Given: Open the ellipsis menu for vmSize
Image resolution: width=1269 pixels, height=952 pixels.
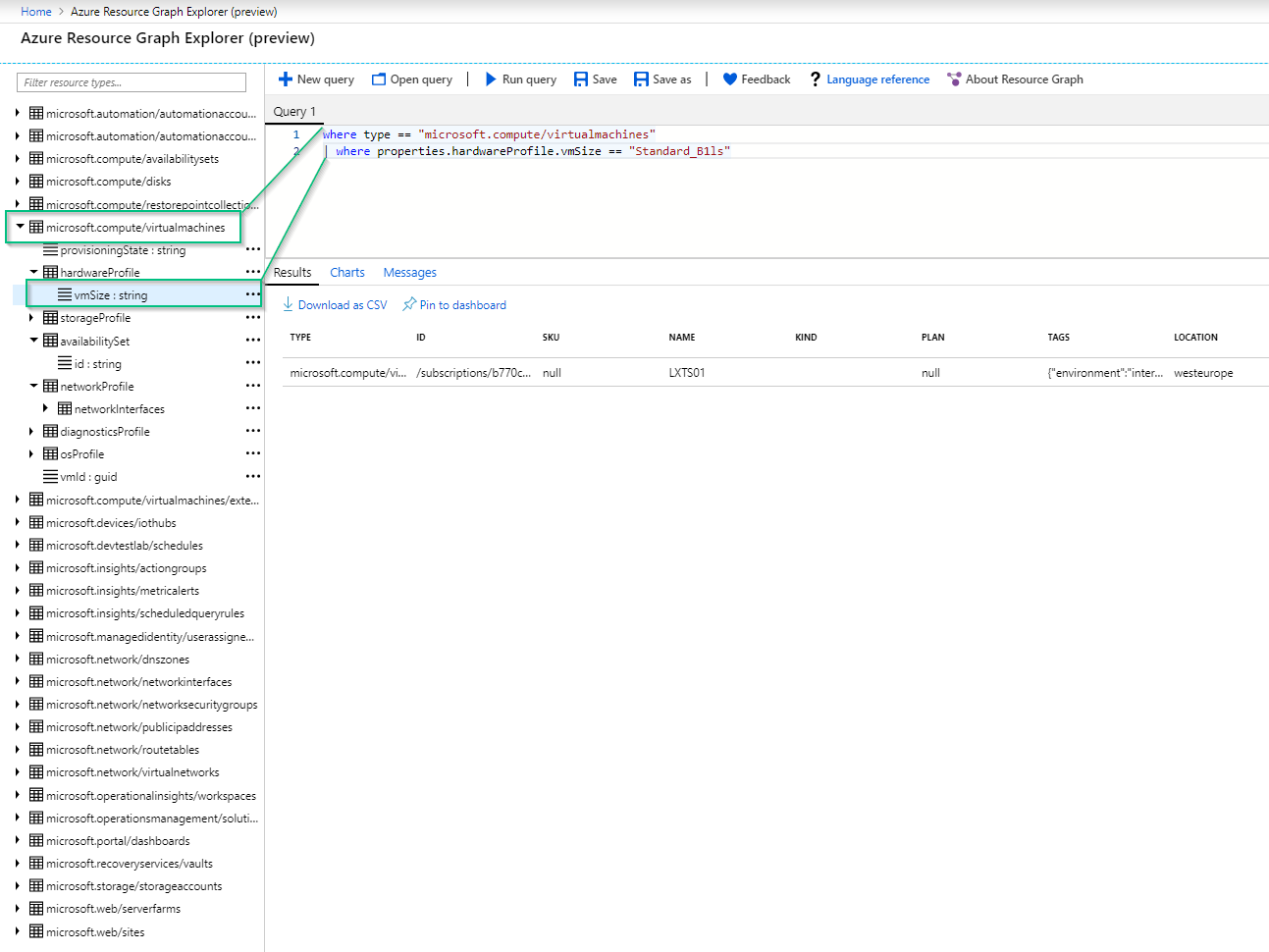Looking at the screenshot, I should pos(253,294).
